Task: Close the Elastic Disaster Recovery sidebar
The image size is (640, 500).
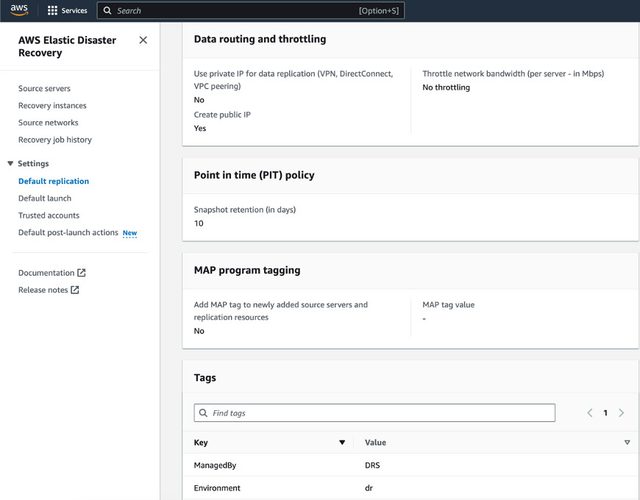Action: pos(143,40)
